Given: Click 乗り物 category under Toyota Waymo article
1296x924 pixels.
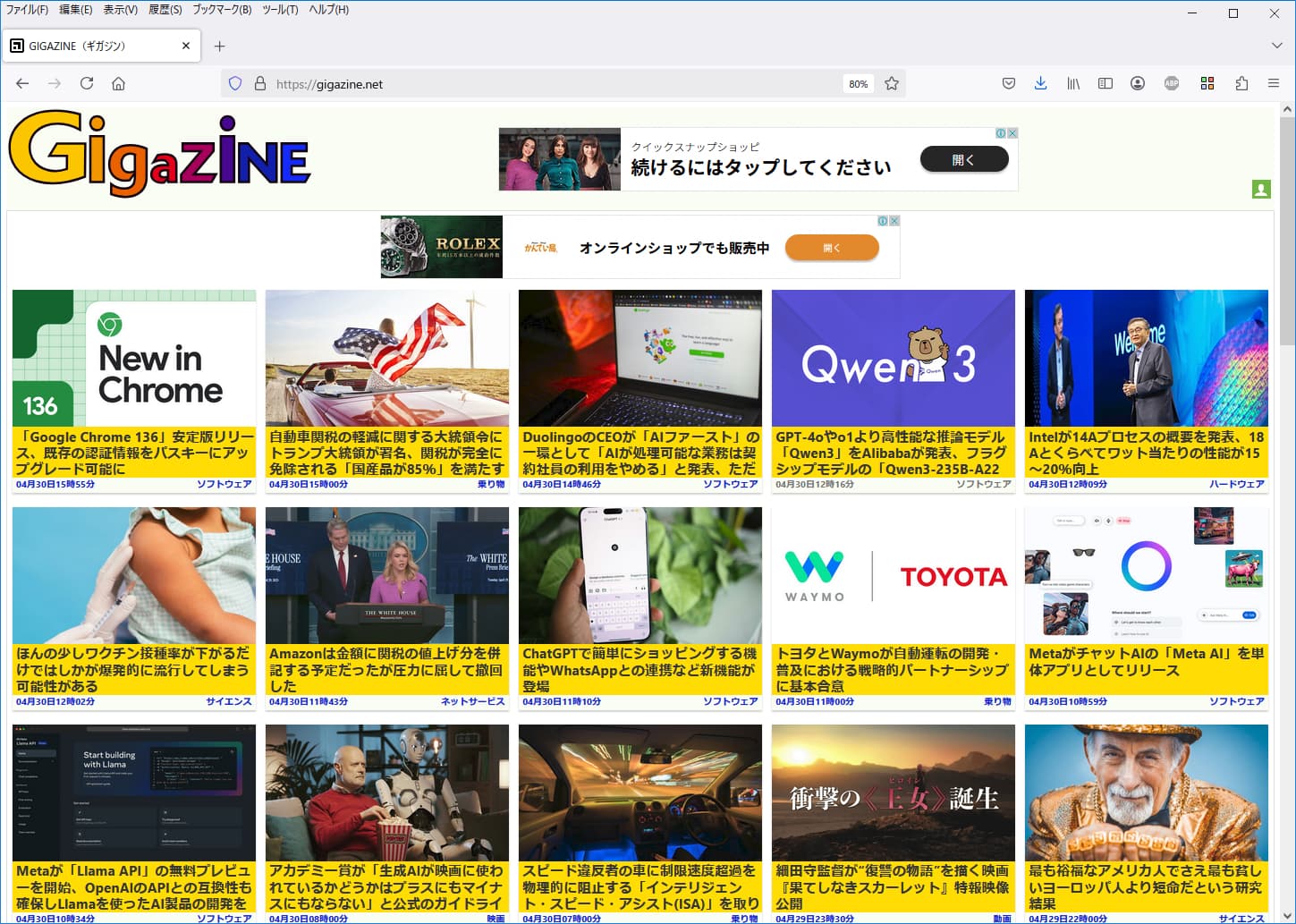Looking at the screenshot, I should pyautogui.click(x=998, y=701).
